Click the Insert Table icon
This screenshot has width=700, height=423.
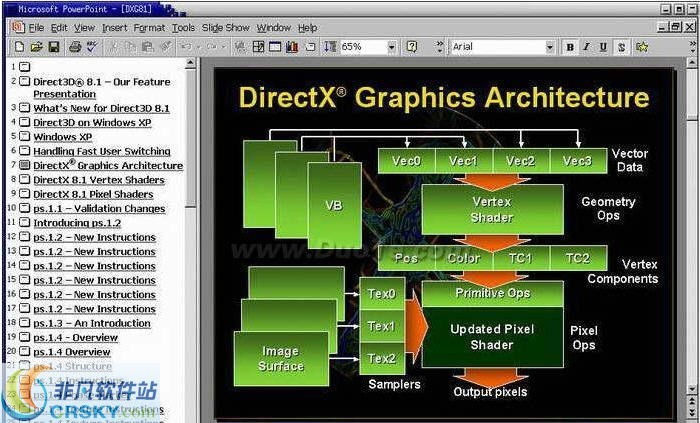[x=274, y=47]
